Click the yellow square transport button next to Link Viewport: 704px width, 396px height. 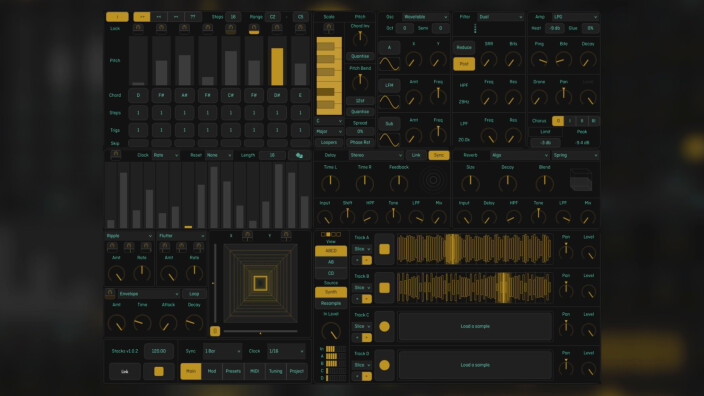tap(159, 371)
